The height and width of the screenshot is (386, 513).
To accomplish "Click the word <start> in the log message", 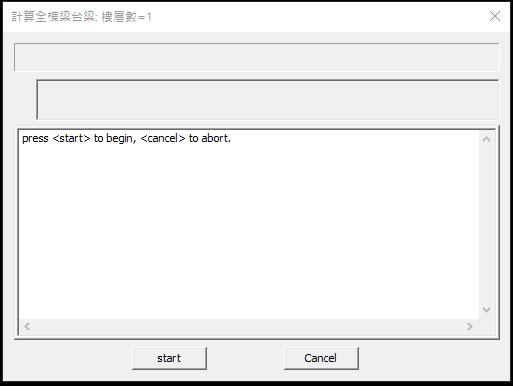I will tap(71, 138).
